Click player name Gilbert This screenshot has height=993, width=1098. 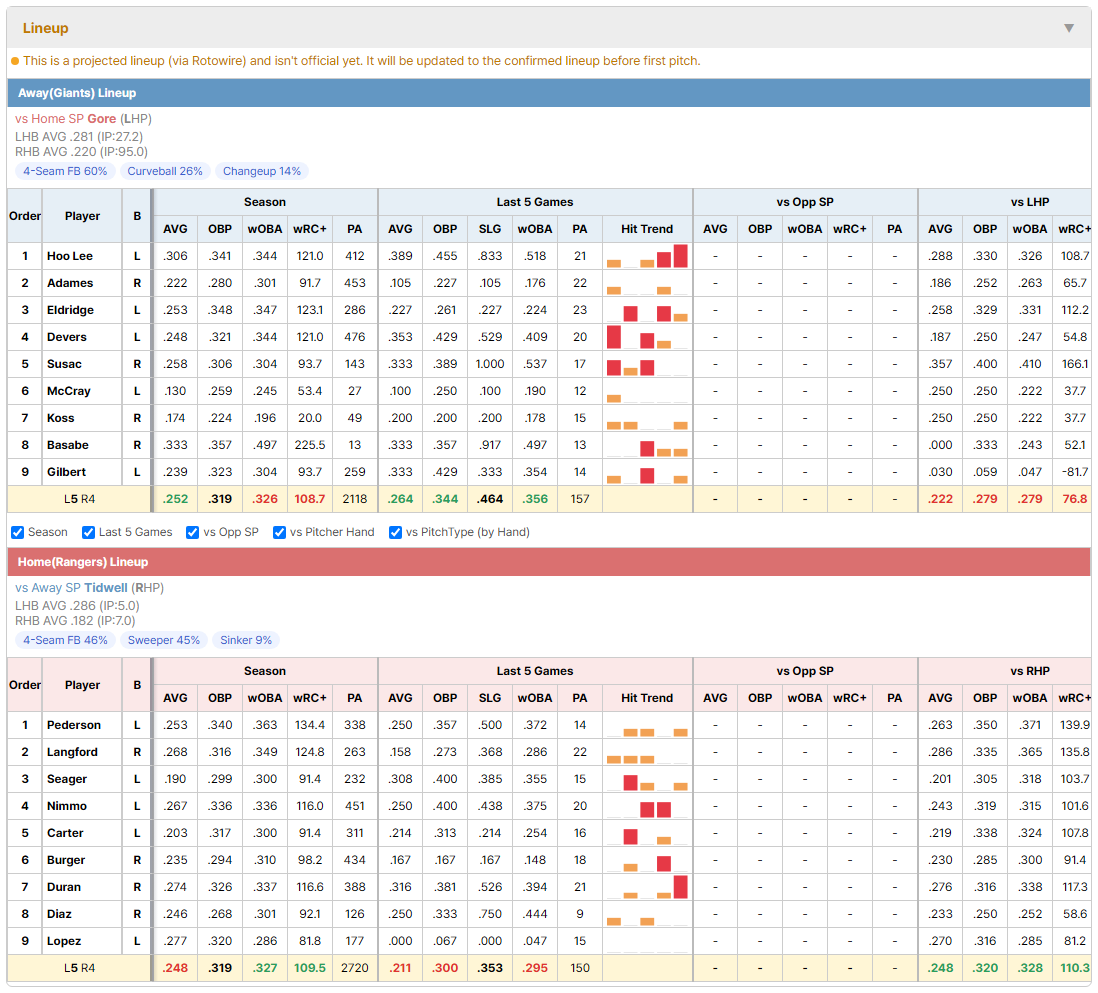tap(67, 472)
